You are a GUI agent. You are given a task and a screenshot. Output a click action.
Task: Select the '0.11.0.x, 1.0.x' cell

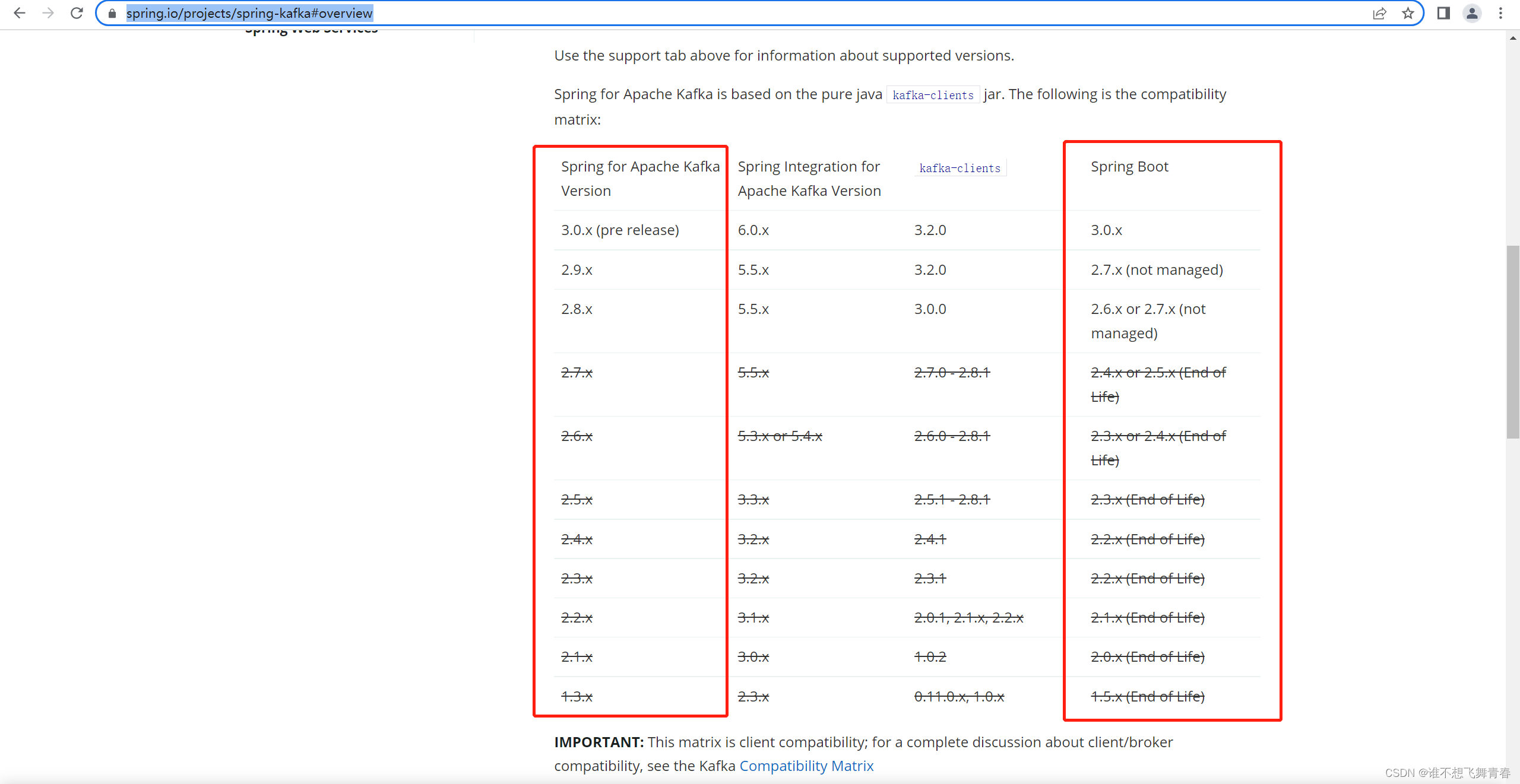[959, 696]
